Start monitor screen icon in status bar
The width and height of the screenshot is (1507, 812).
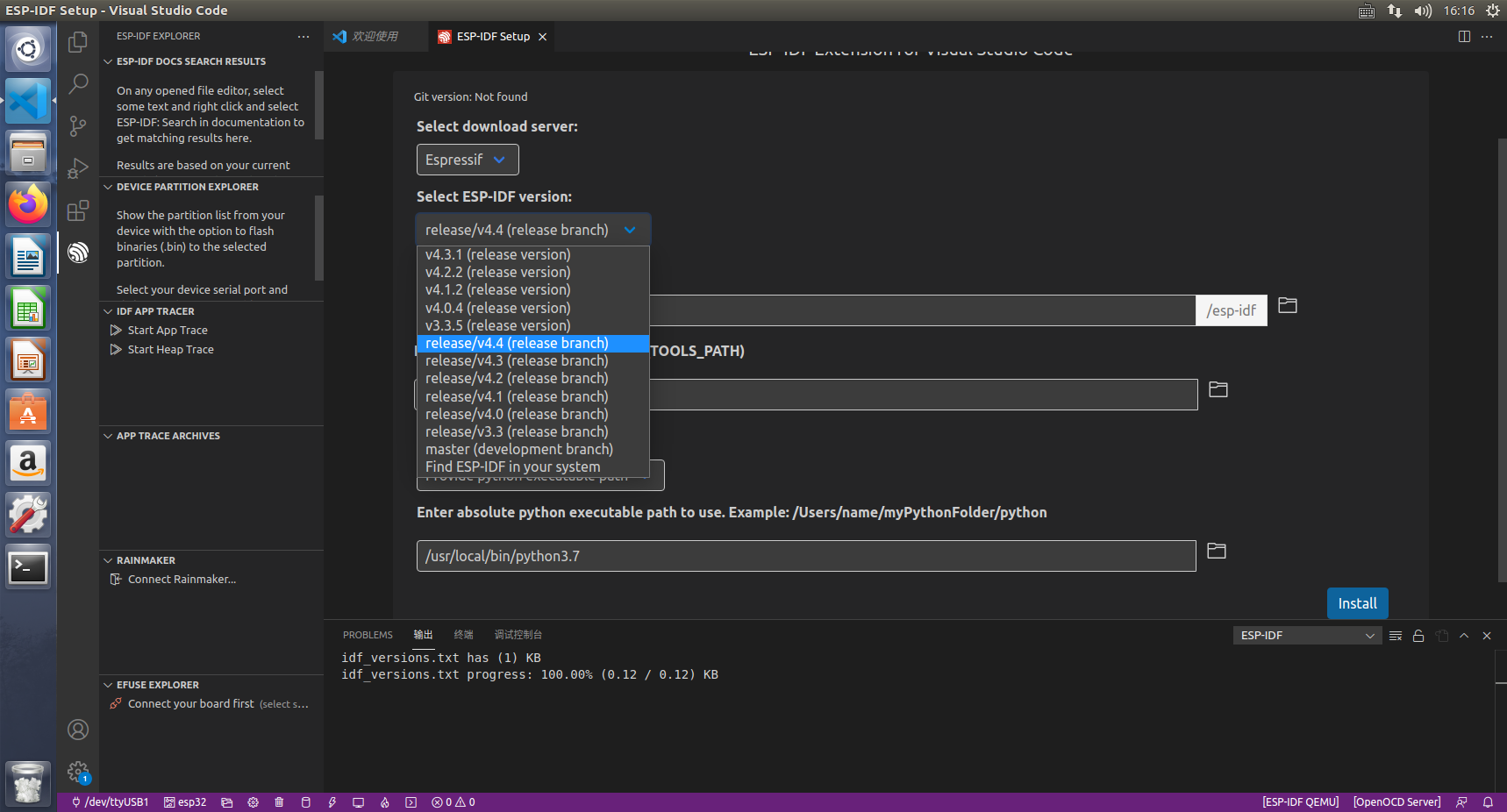point(358,802)
